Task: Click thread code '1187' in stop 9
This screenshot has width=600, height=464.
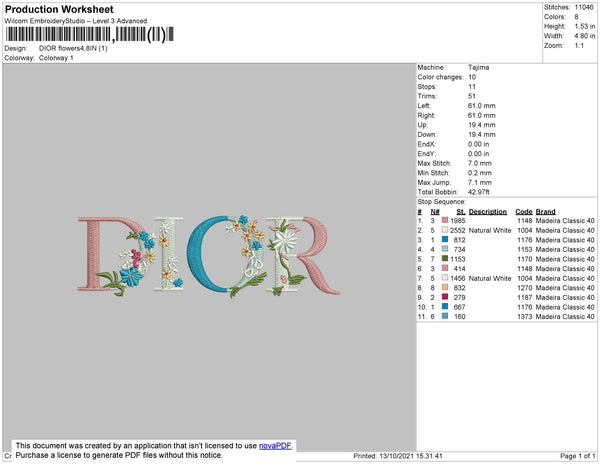Action: [525, 297]
